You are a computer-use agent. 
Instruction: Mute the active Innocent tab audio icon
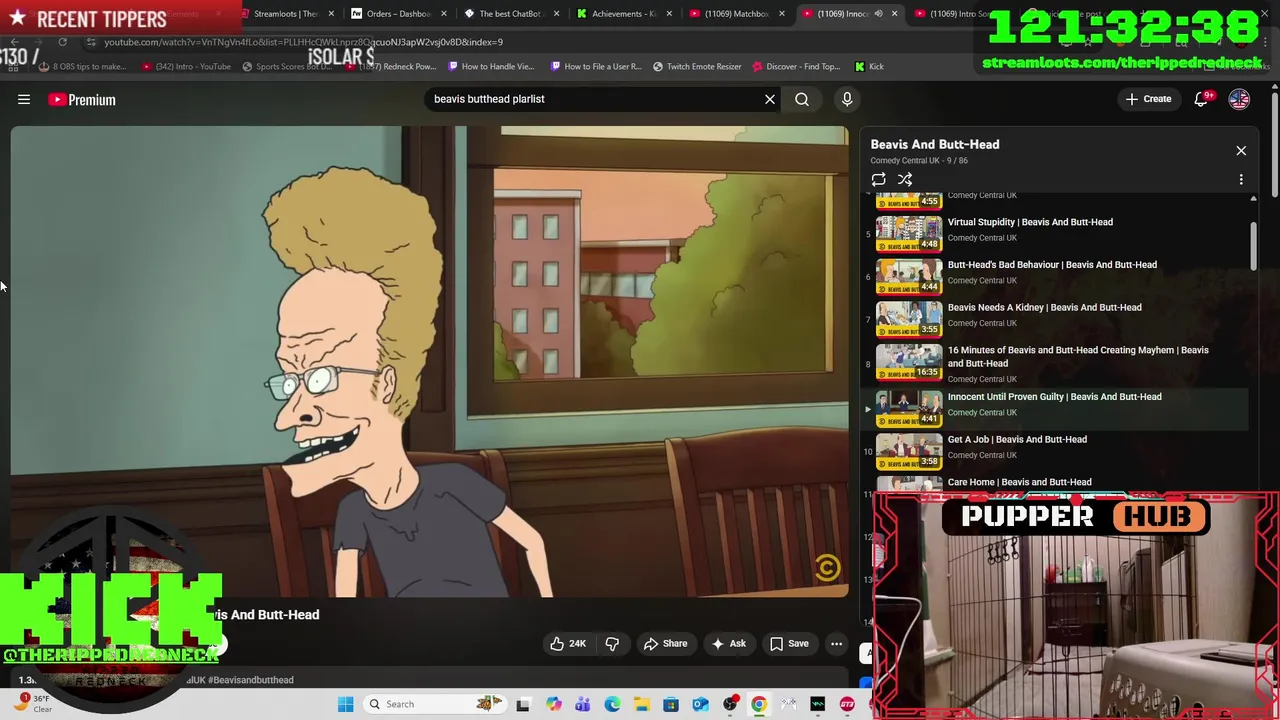[879, 14]
